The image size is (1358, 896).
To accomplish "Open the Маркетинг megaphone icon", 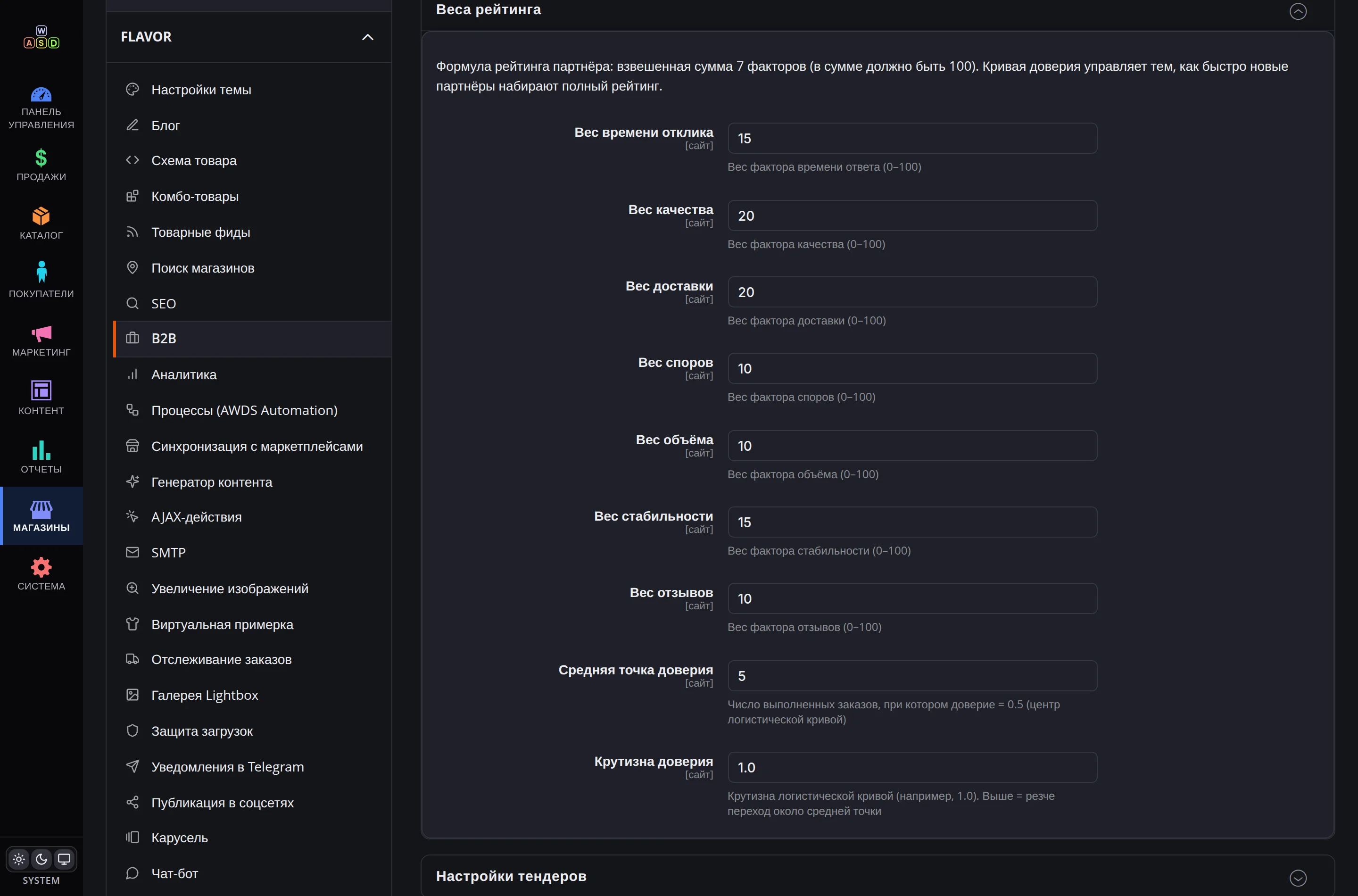I will pyautogui.click(x=41, y=333).
